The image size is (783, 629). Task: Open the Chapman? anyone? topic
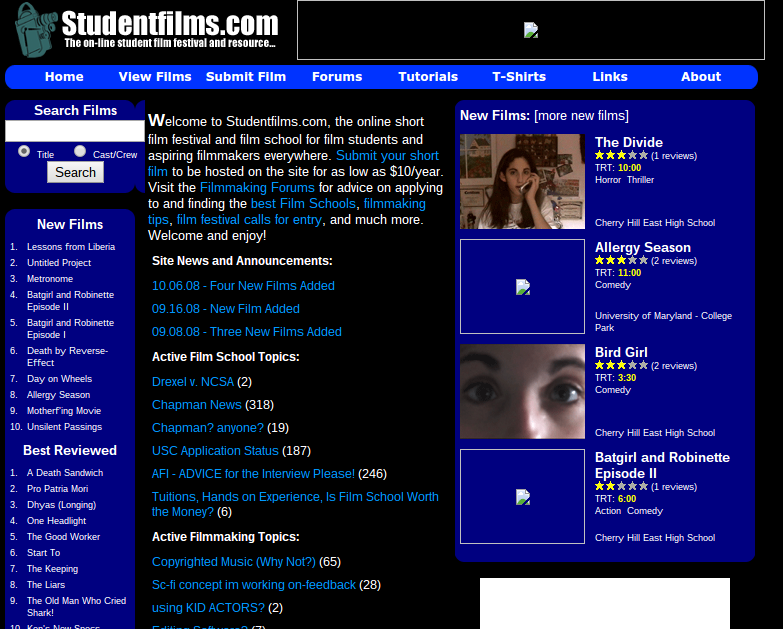pos(208,428)
